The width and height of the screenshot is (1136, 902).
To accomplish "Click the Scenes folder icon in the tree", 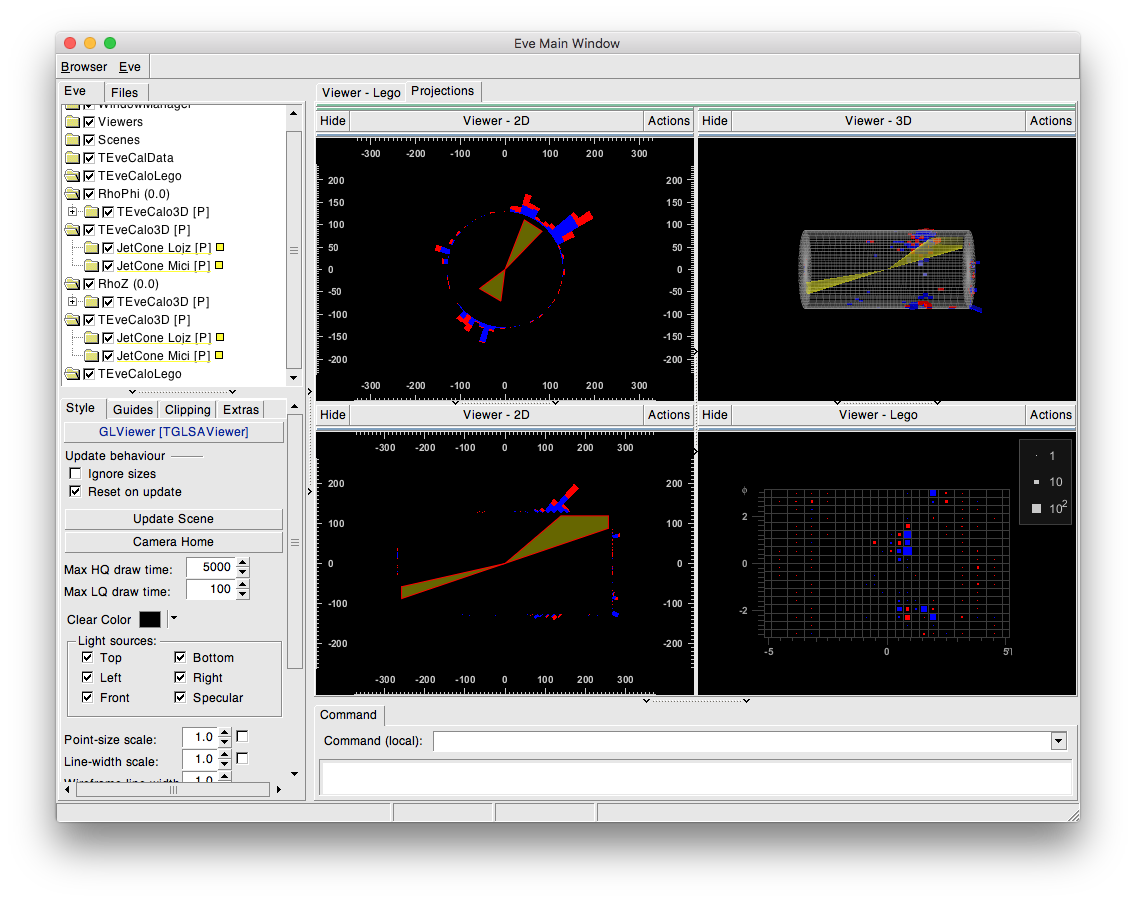I will [x=75, y=139].
